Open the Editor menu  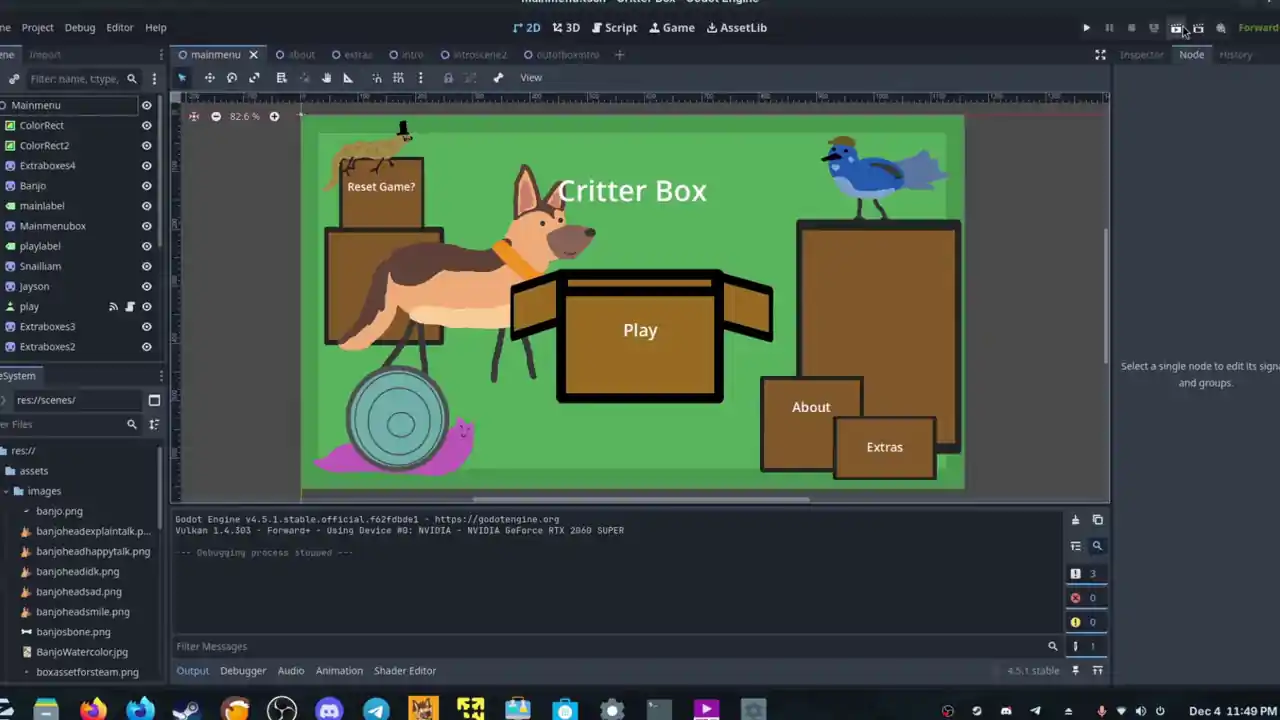(120, 28)
